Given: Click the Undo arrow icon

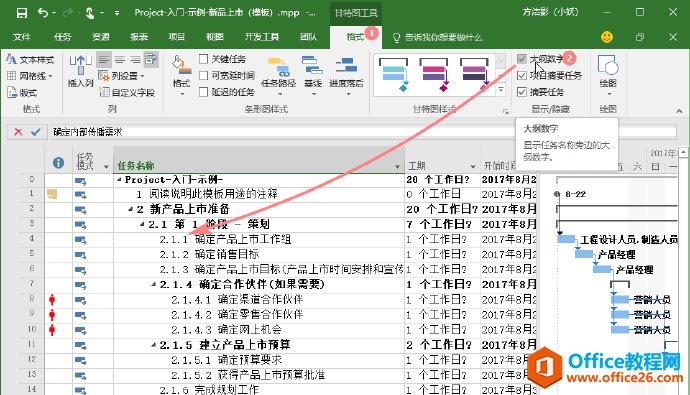Looking at the screenshot, I should (43, 13).
